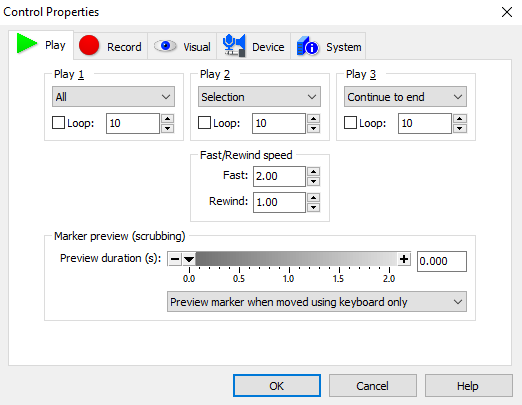The width and height of the screenshot is (522, 405).
Task: Close the Control Properties dialog
Action: click(x=507, y=12)
